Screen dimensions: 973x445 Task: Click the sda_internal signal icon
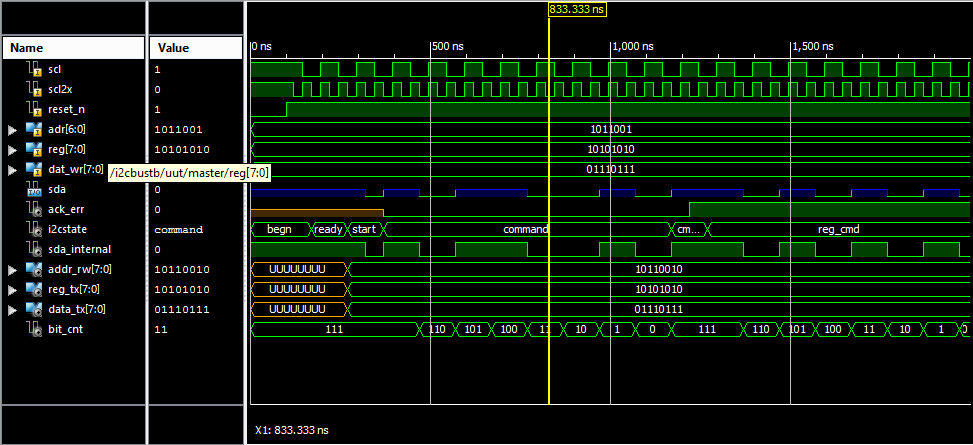[x=35, y=249]
